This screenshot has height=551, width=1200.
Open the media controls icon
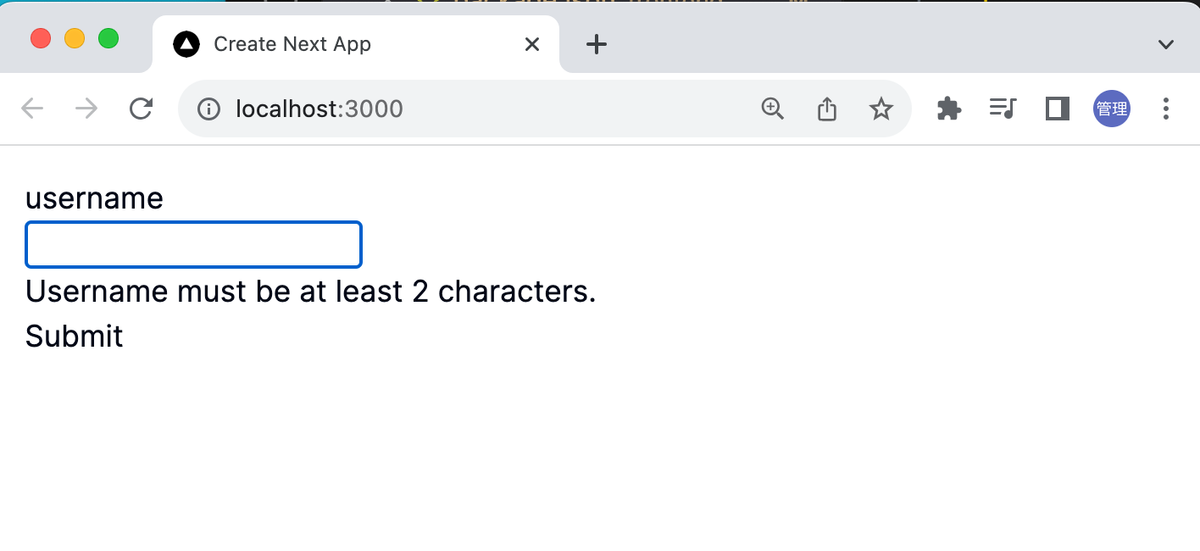[x=1002, y=109]
